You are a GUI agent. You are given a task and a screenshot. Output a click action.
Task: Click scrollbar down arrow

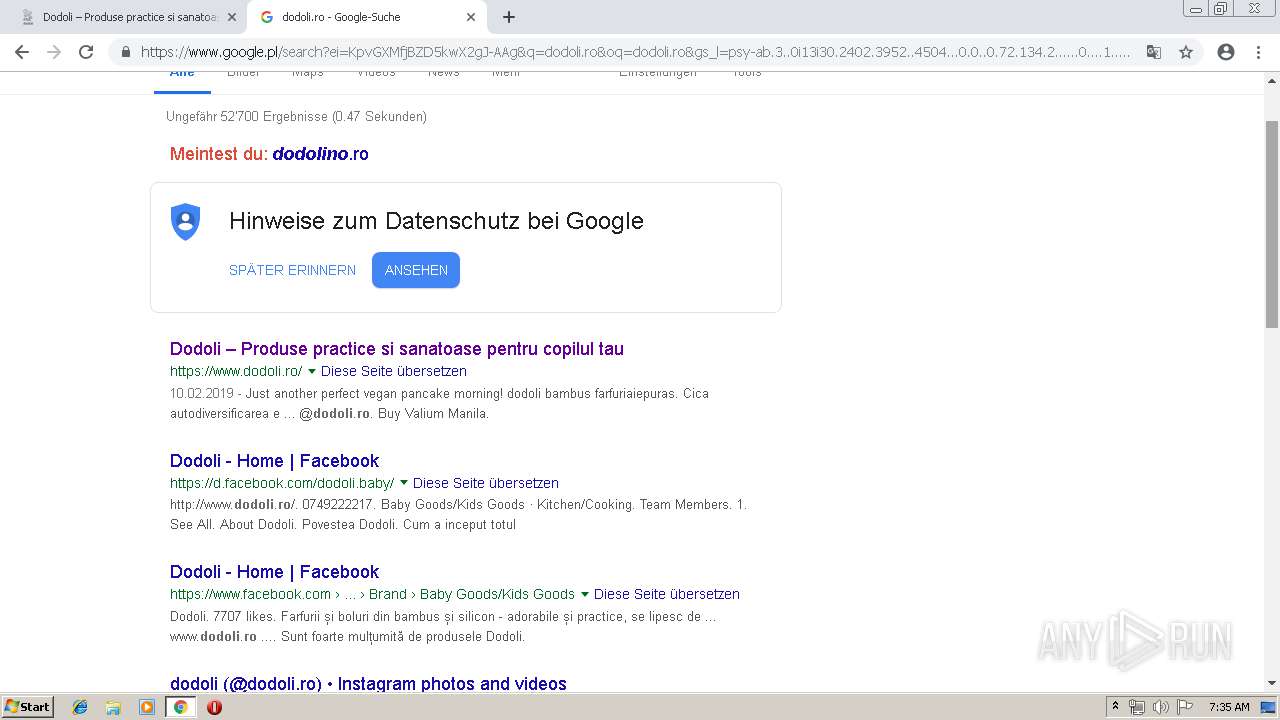click(1272, 684)
